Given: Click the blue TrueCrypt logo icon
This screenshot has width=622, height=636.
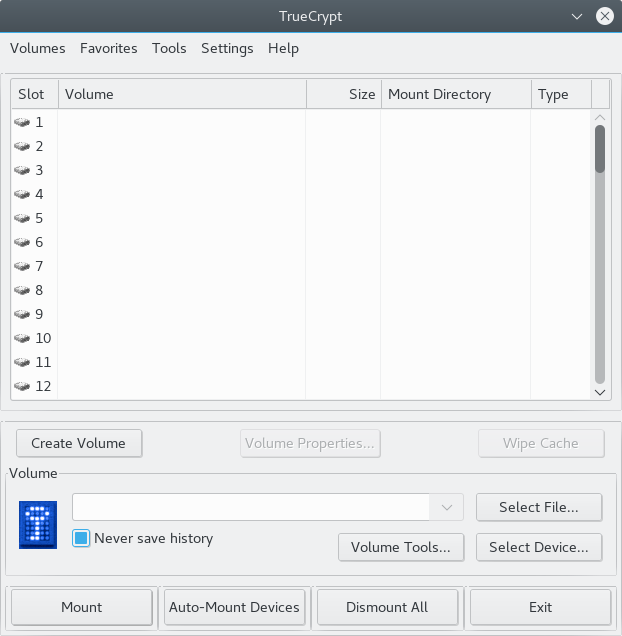Looking at the screenshot, I should pyautogui.click(x=38, y=525).
